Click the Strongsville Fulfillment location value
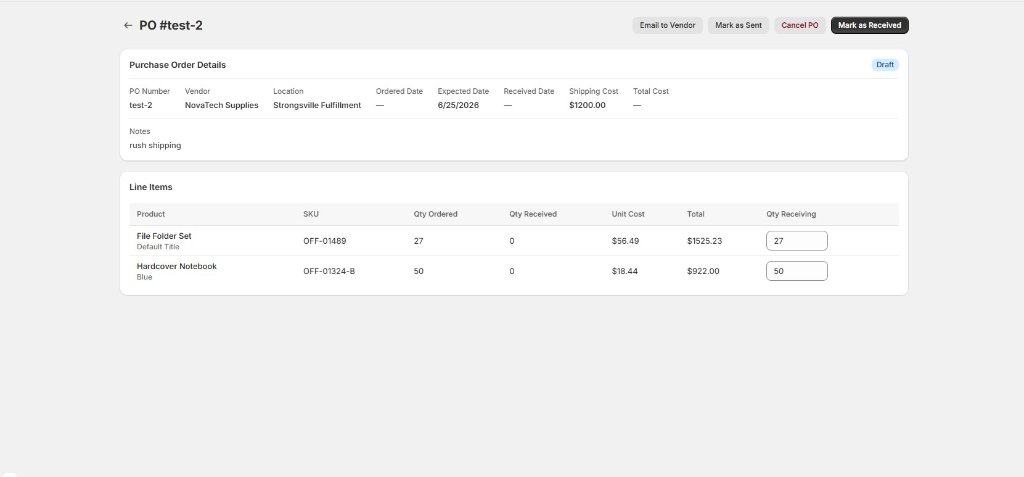Image resolution: width=1024 pixels, height=477 pixels. tap(317, 105)
